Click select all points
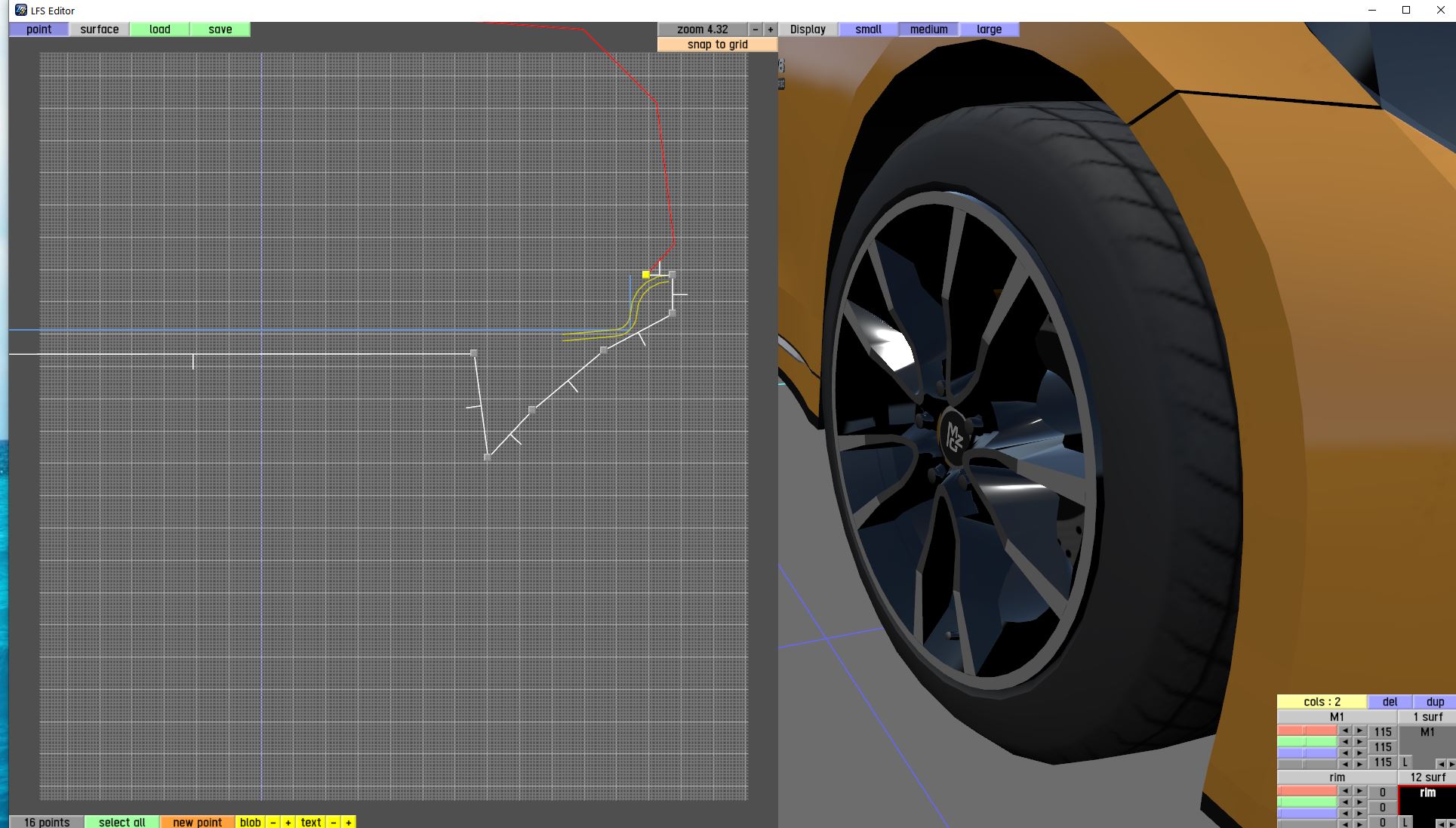The width and height of the screenshot is (1456, 828). (x=122, y=822)
